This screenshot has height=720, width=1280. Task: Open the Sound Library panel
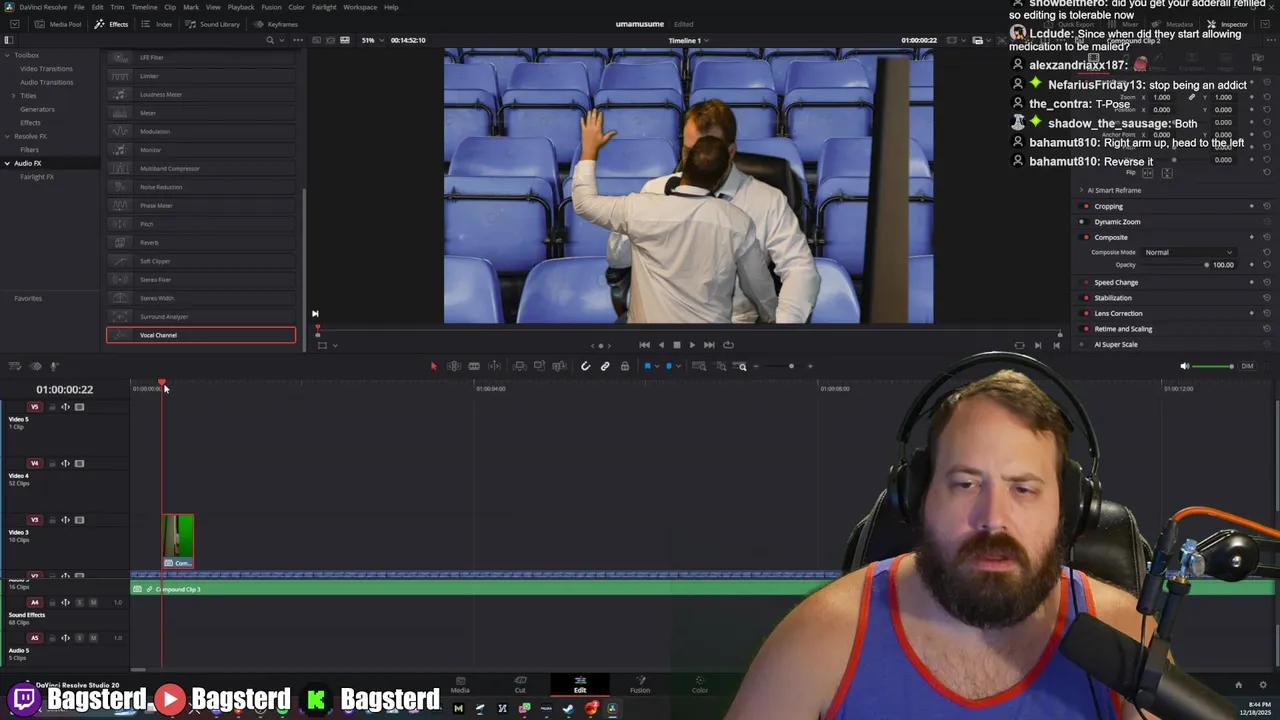tap(214, 24)
